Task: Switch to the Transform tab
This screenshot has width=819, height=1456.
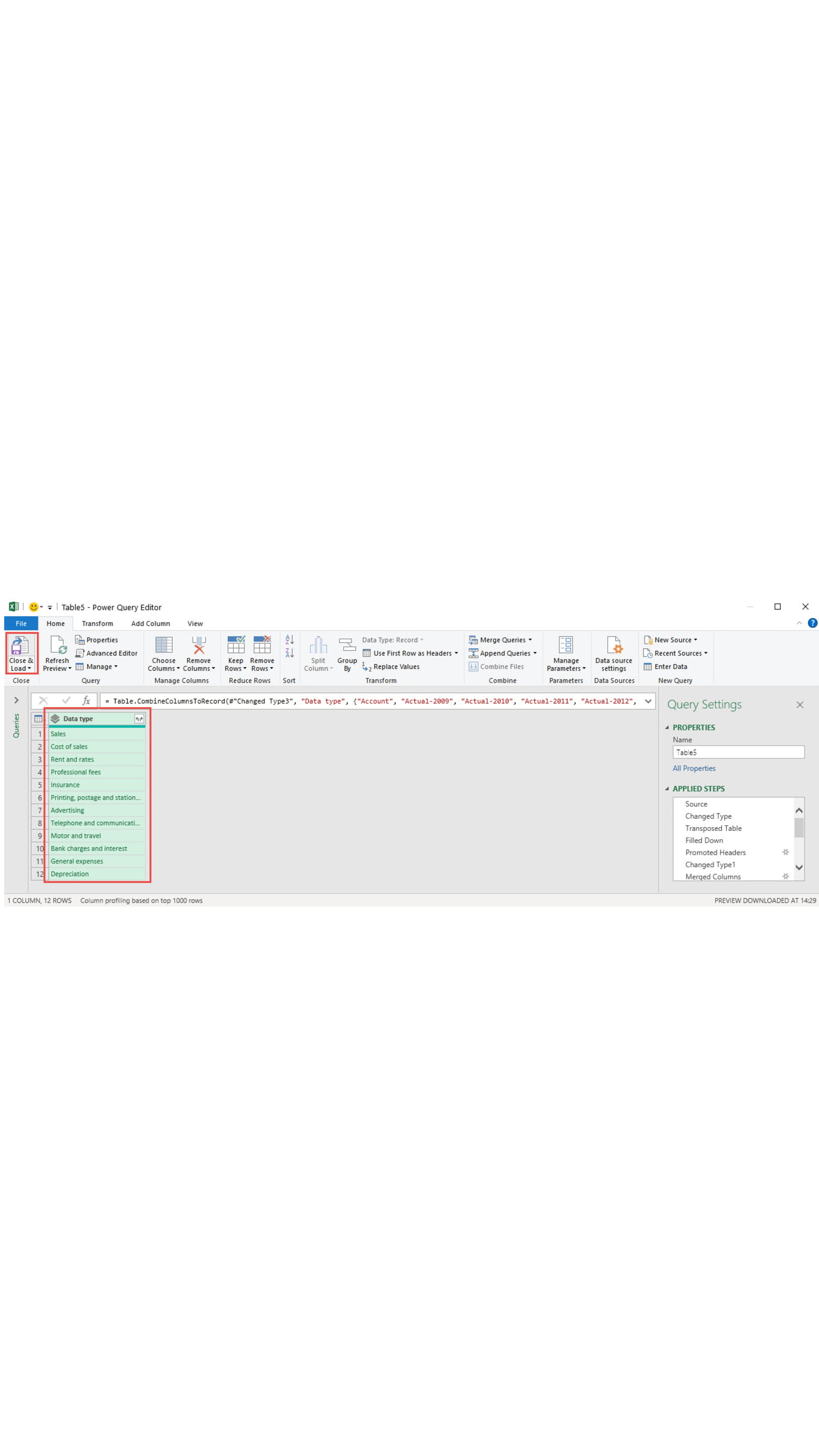Action: pos(97,624)
